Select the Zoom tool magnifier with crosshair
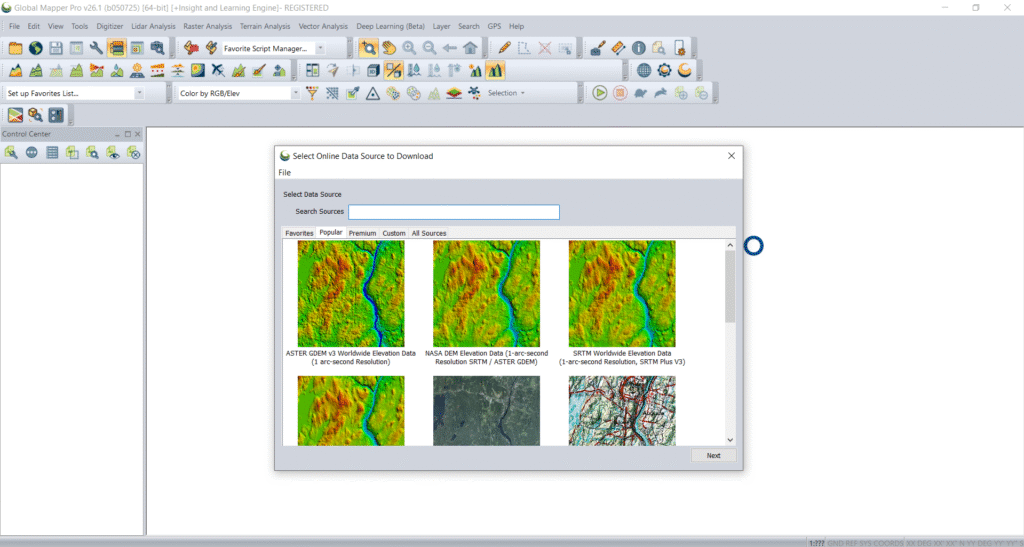Screen dimensions: 1024x547 click(x=368, y=48)
